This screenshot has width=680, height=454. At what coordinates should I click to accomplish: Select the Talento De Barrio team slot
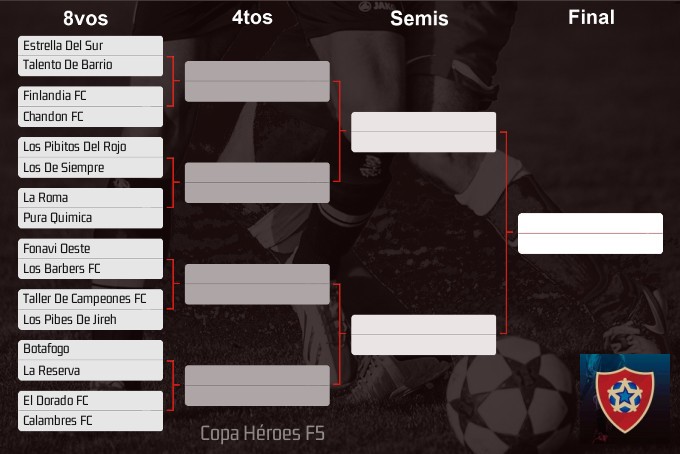pyautogui.click(x=90, y=66)
